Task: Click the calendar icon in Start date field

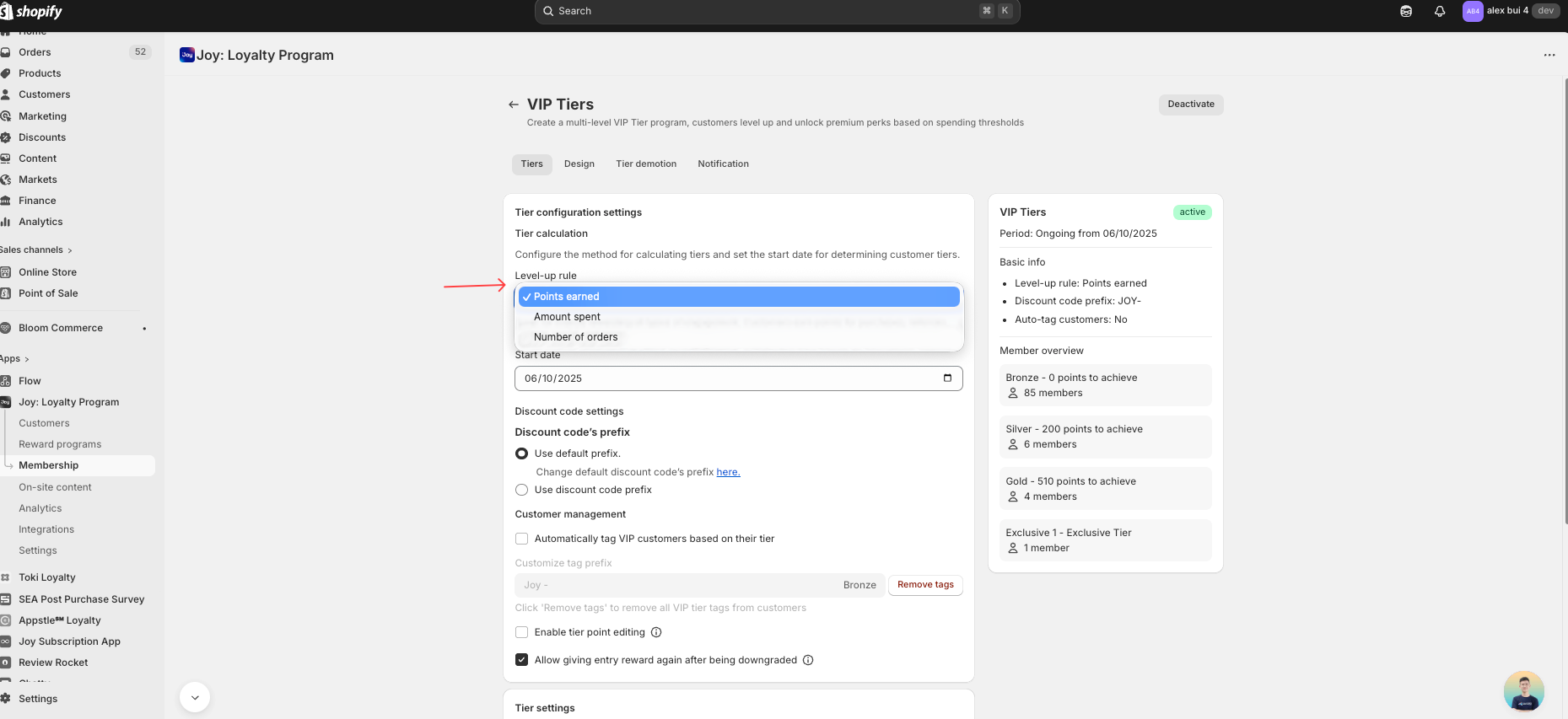Action: point(947,378)
